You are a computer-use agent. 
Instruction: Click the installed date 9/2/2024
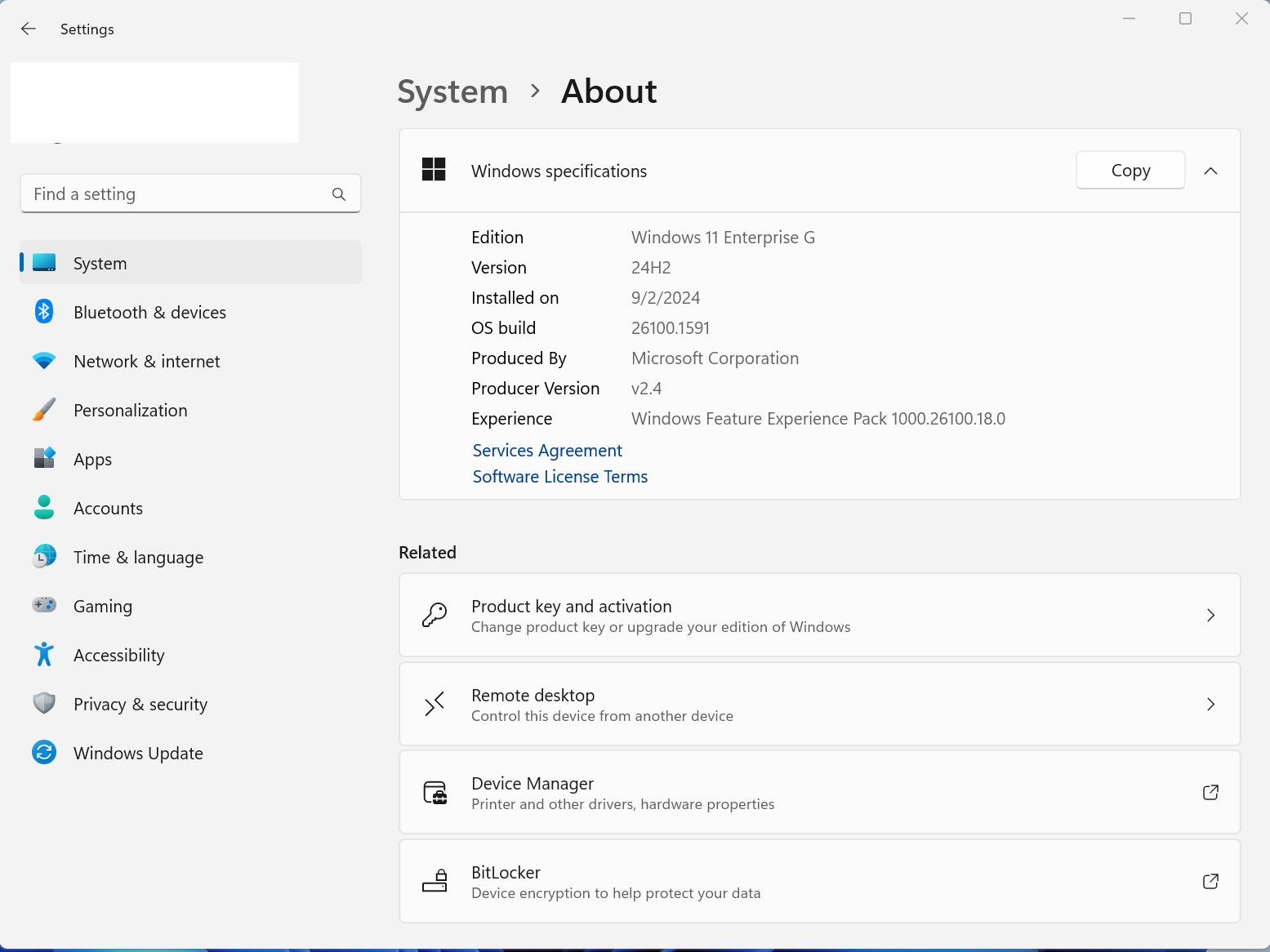(666, 298)
